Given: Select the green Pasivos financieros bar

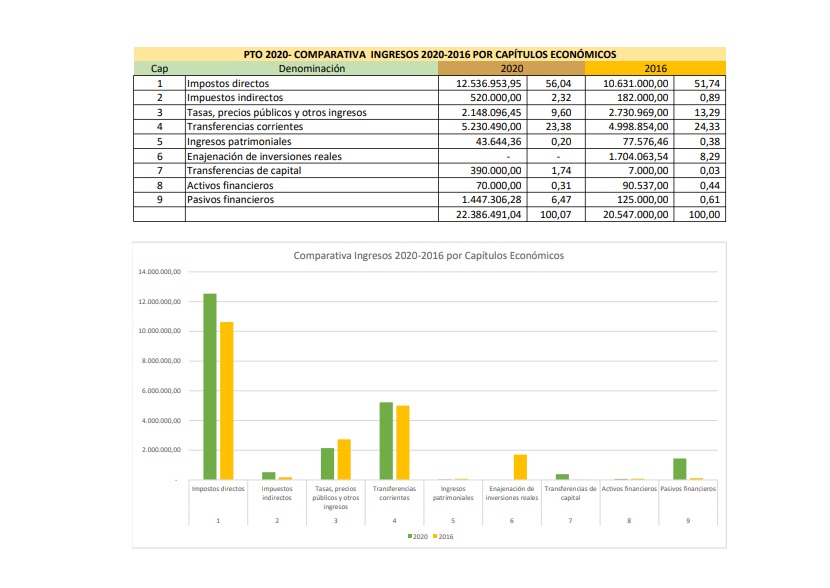Looking at the screenshot, I should tap(678, 469).
